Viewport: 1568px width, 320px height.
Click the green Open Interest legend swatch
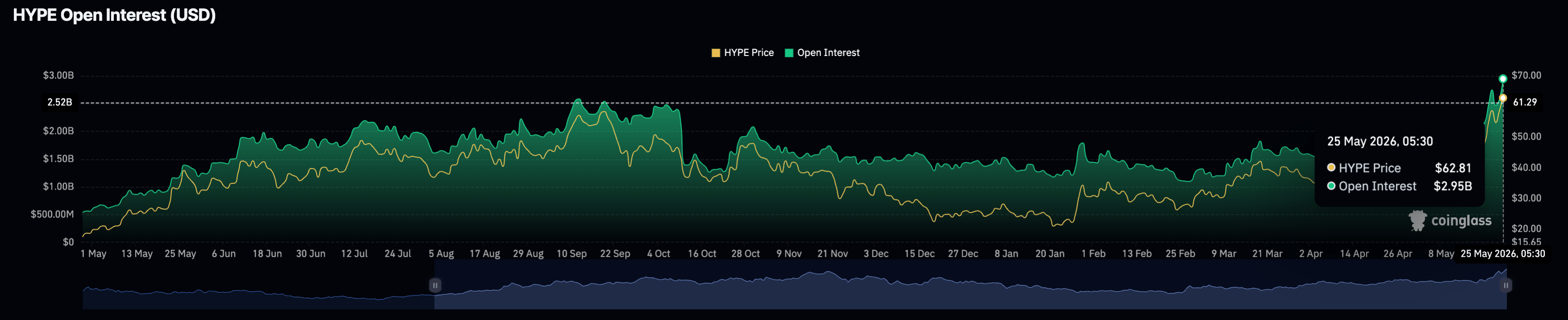pyautogui.click(x=790, y=53)
